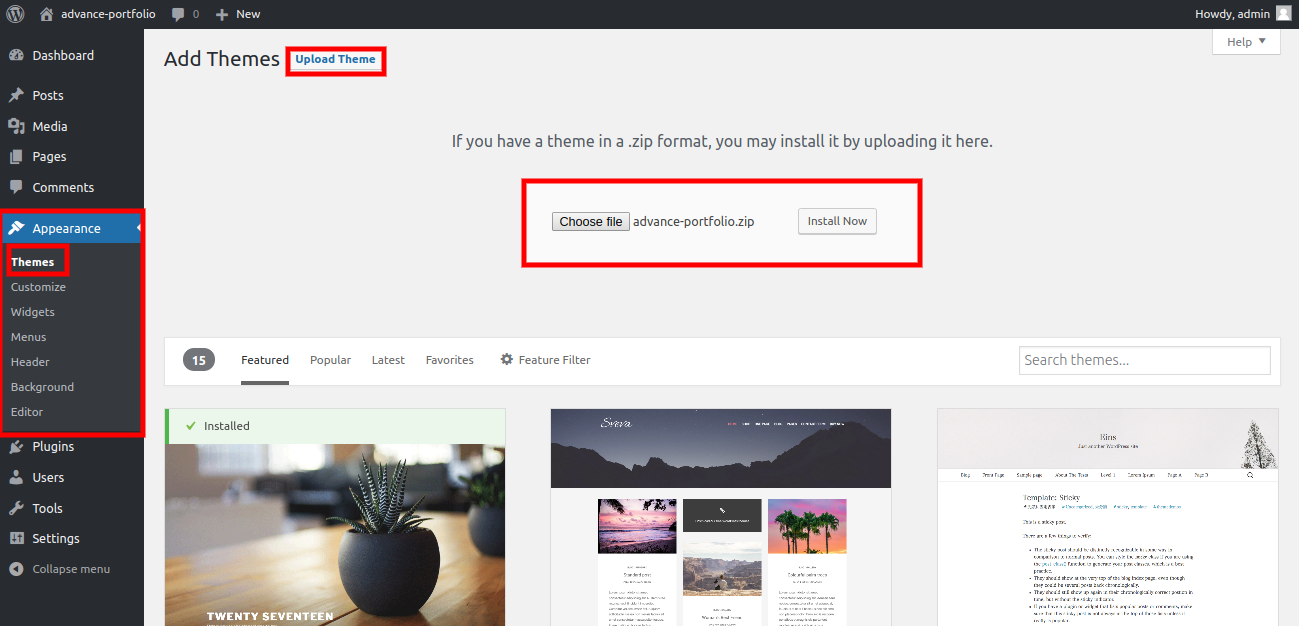Click the Install Now button
The height and width of the screenshot is (626, 1299).
pyautogui.click(x=837, y=221)
